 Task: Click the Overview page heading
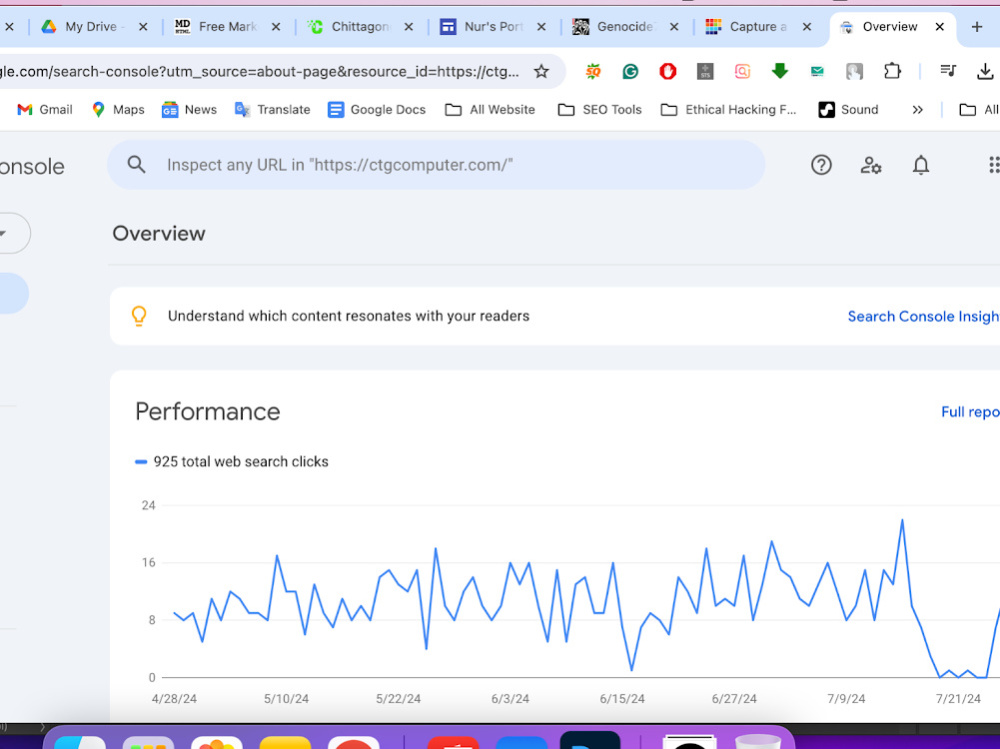(159, 234)
